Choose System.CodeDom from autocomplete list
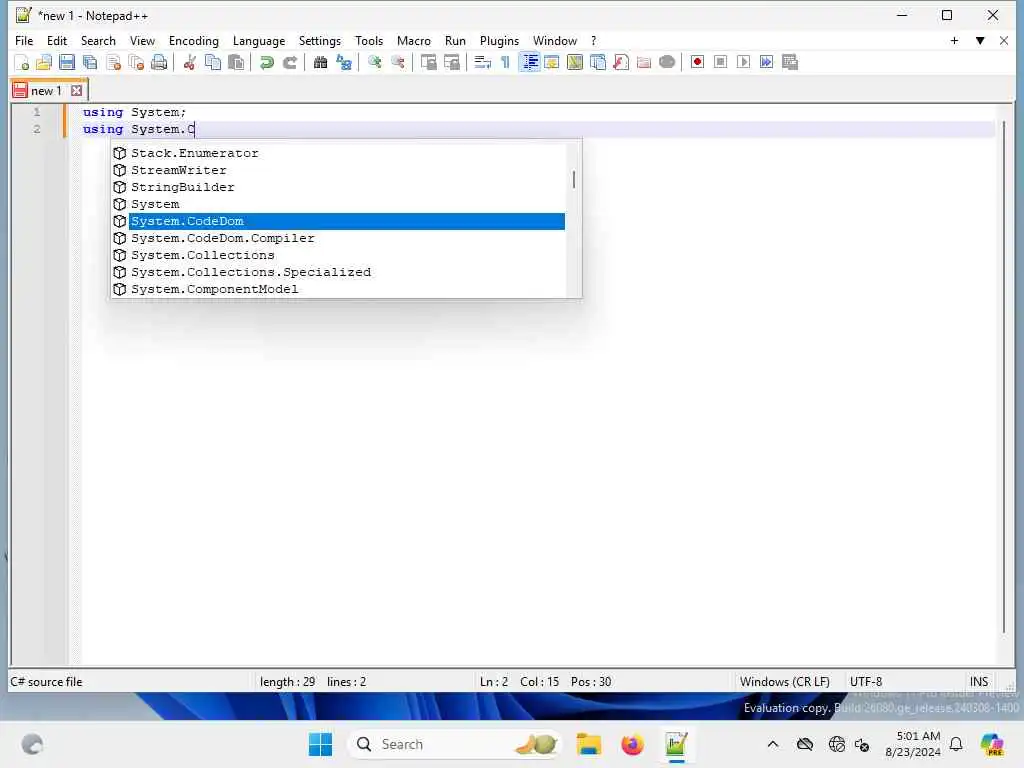Viewport: 1024px width, 768px height. [338, 221]
